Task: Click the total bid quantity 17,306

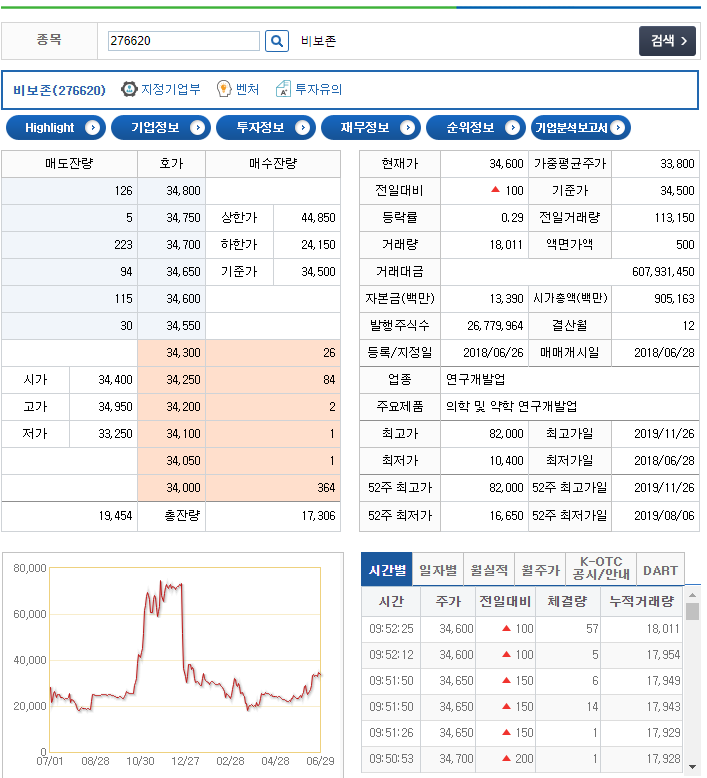Action: [x=319, y=516]
